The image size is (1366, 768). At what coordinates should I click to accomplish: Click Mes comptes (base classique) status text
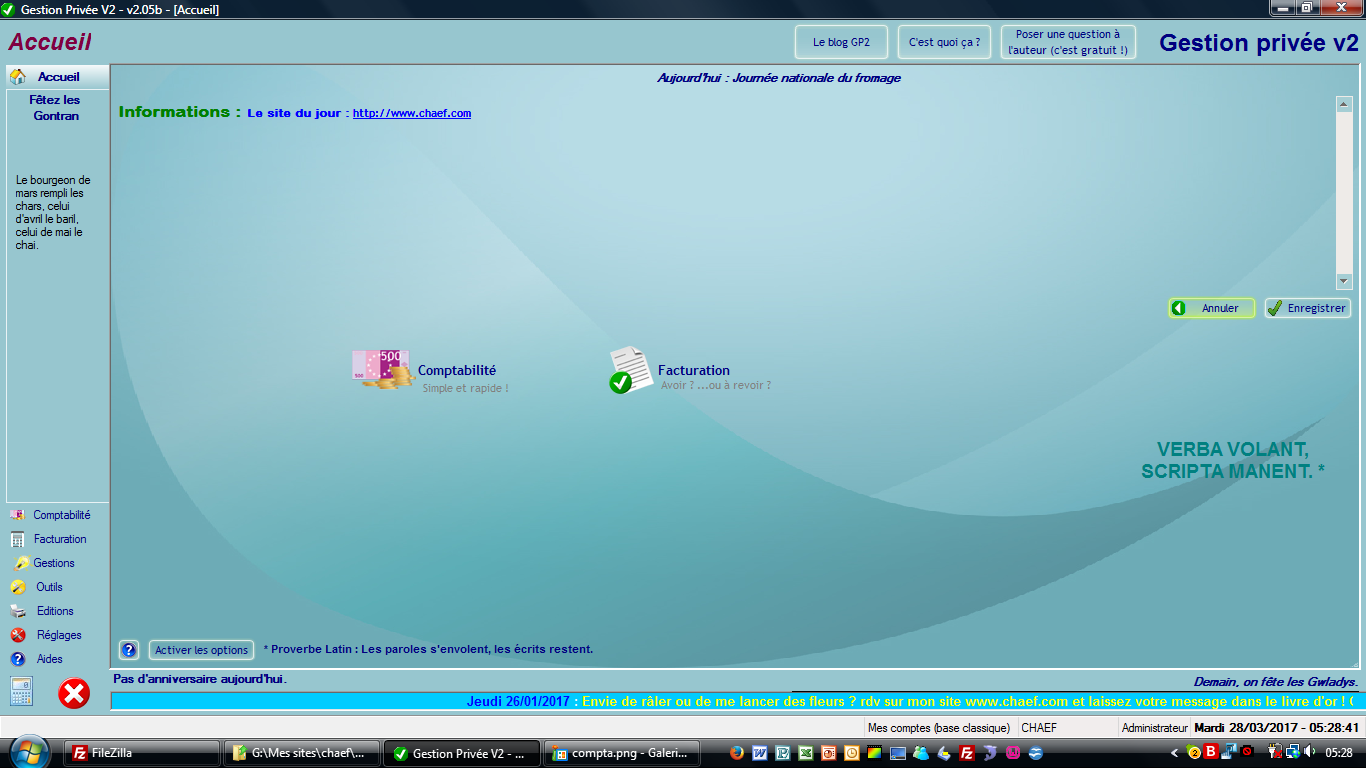(x=938, y=728)
